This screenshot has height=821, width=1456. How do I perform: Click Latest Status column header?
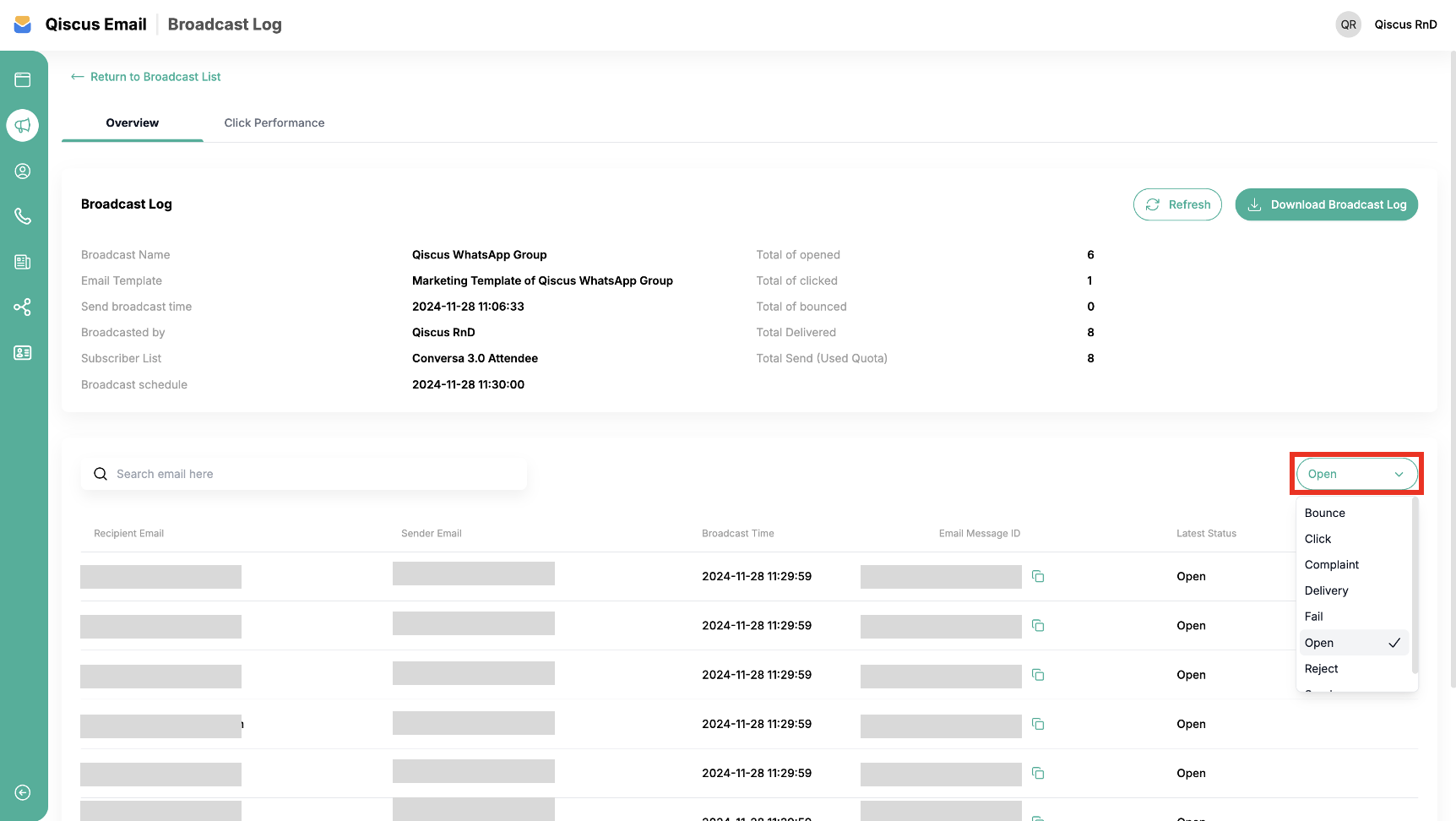1206,534
